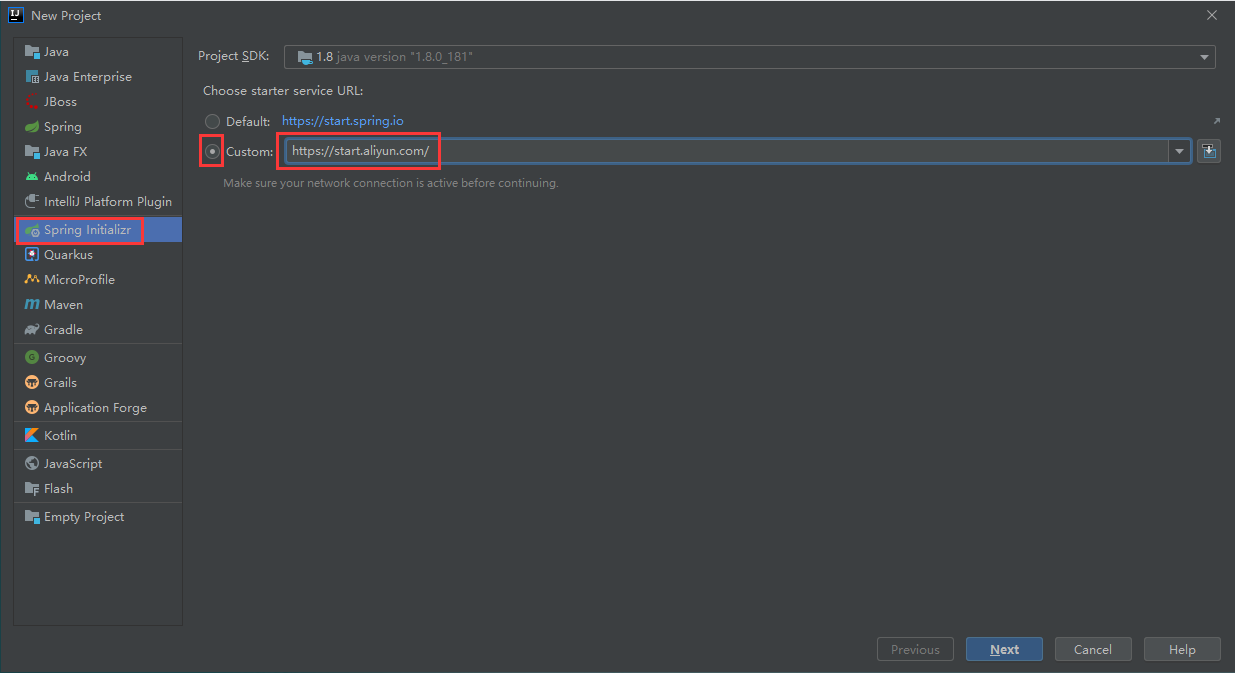Viewport: 1235px width, 673px height.
Task: Click the Spring Initializr icon
Action: pos(32,230)
